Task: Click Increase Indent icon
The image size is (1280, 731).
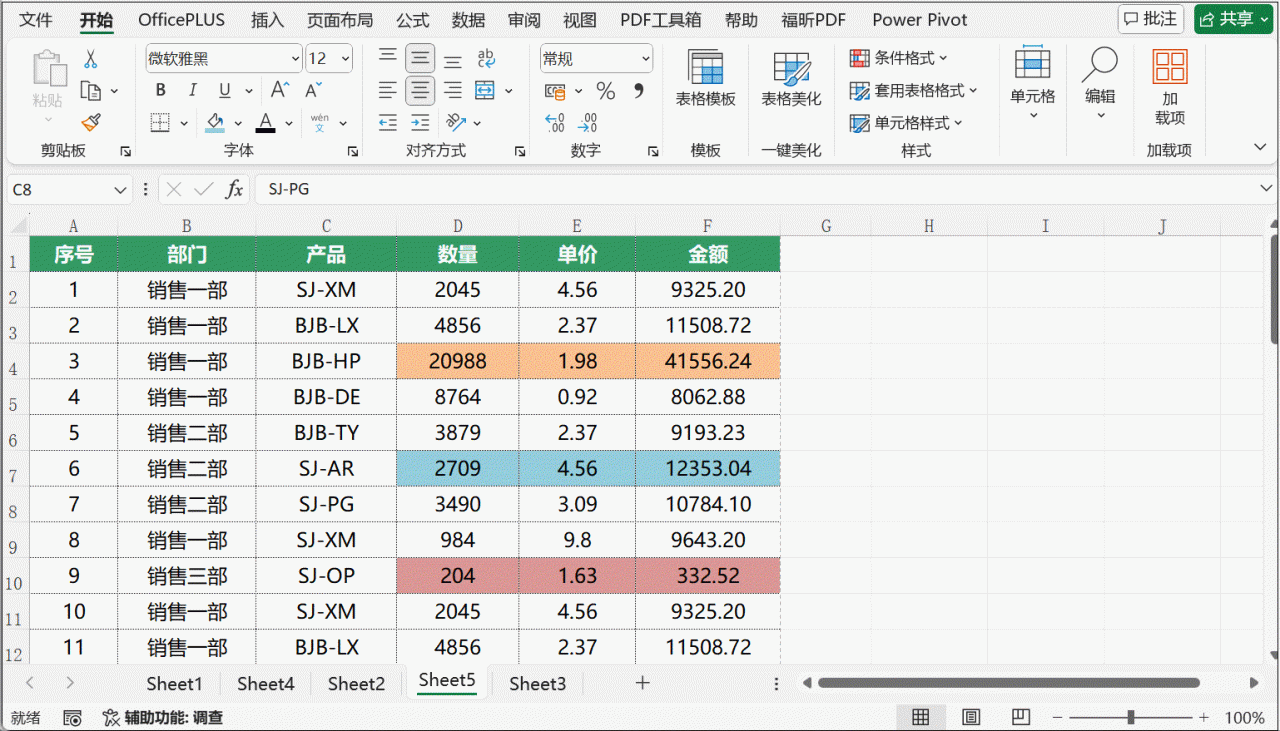Action: point(420,123)
